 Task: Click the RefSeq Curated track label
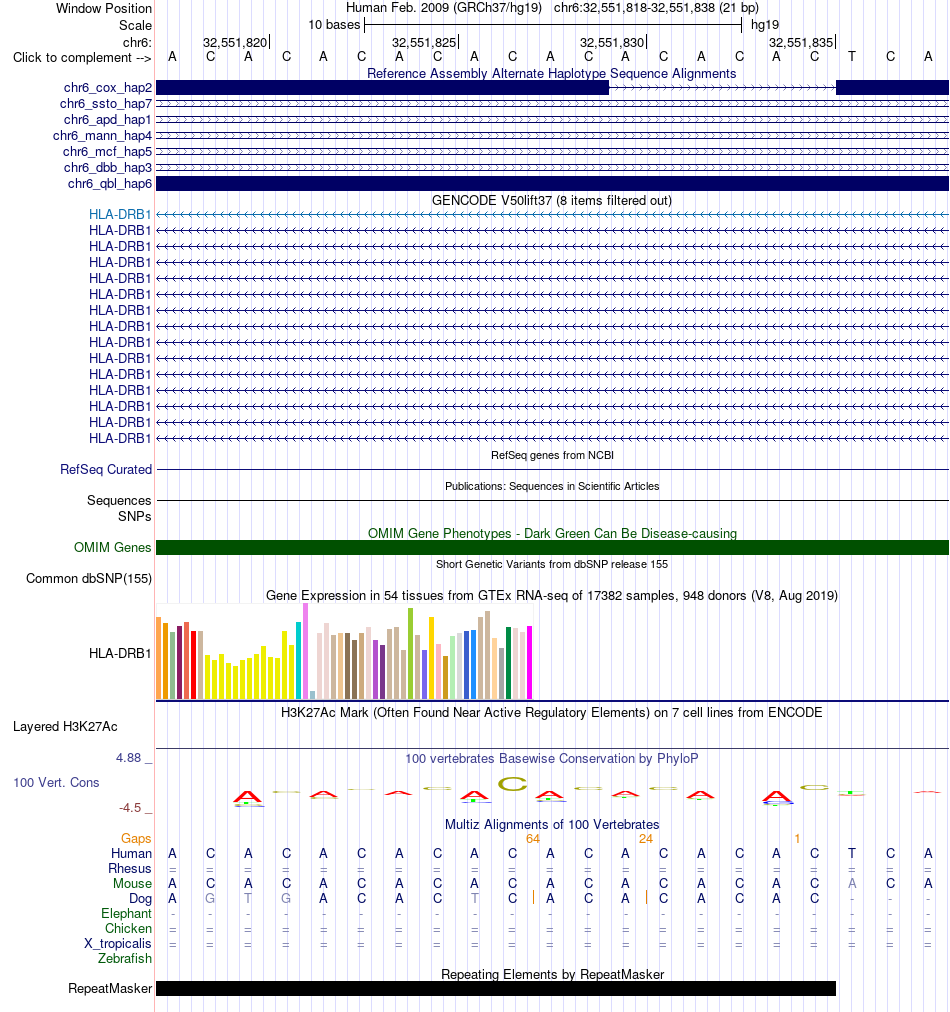[106, 470]
